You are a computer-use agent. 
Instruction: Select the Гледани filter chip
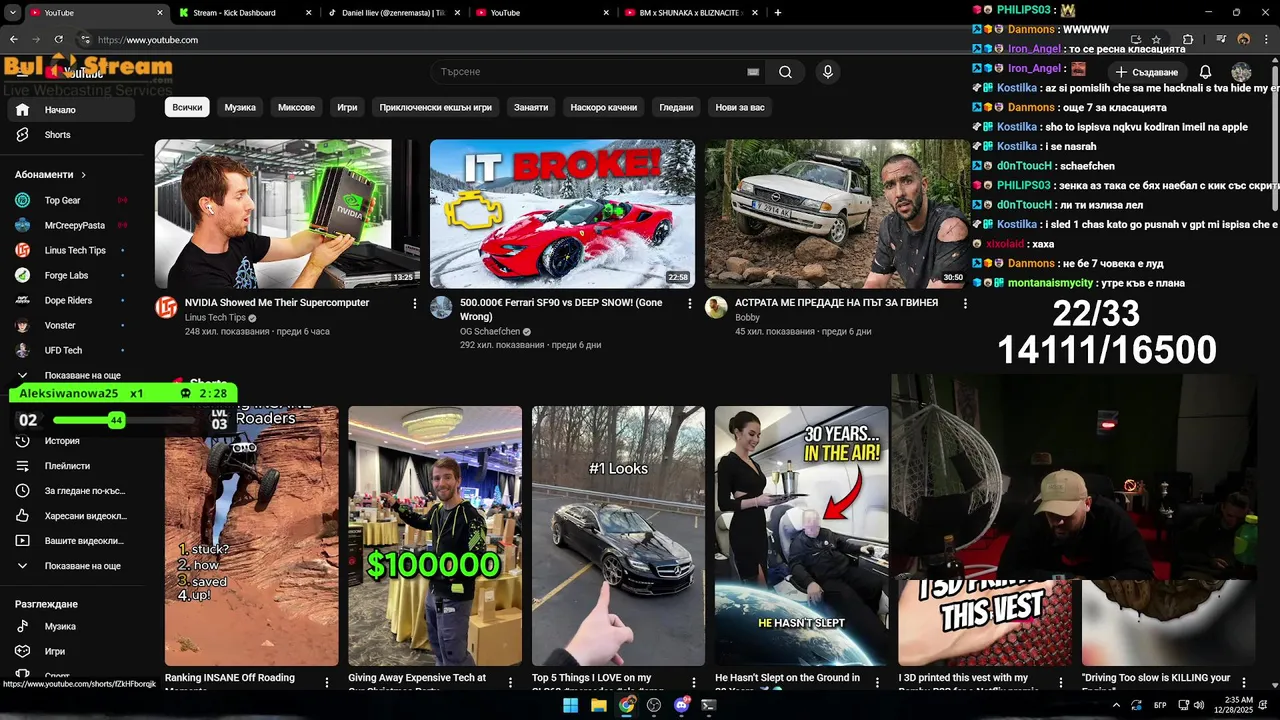676,107
